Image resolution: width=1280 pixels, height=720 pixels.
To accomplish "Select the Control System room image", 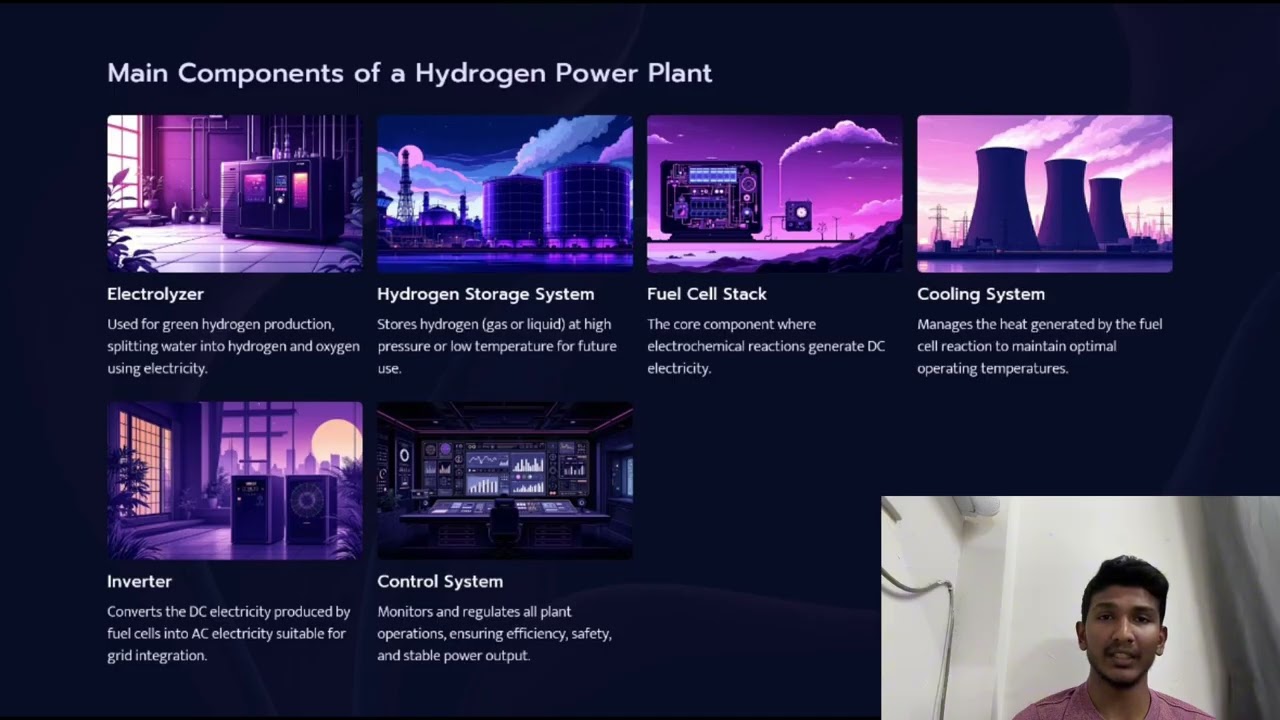I will tap(505, 480).
